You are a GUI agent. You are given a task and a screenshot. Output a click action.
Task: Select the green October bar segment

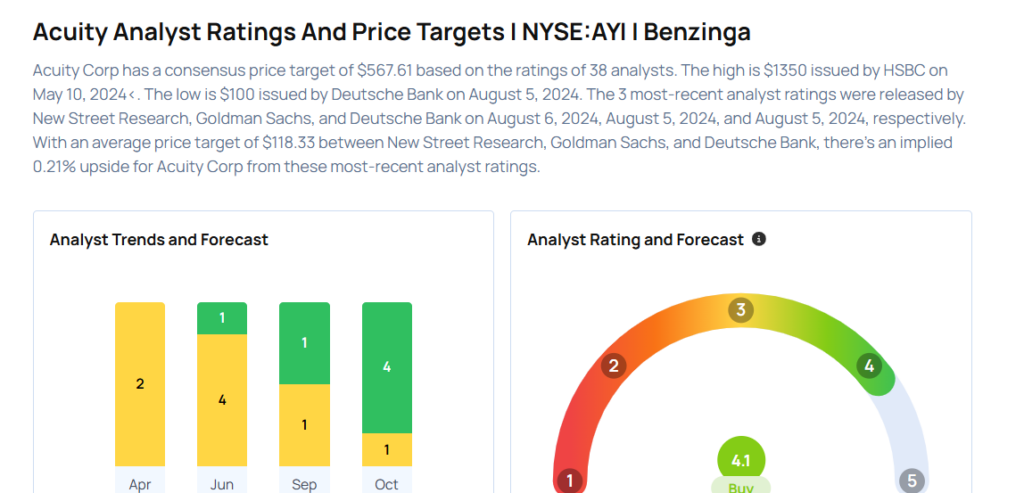coord(386,367)
